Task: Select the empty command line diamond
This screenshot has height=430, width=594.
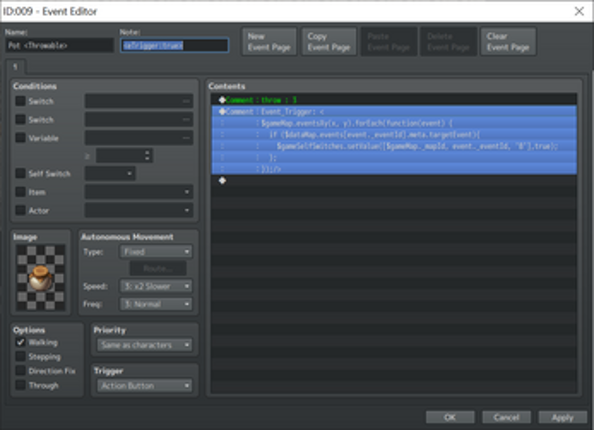Action: [222, 180]
